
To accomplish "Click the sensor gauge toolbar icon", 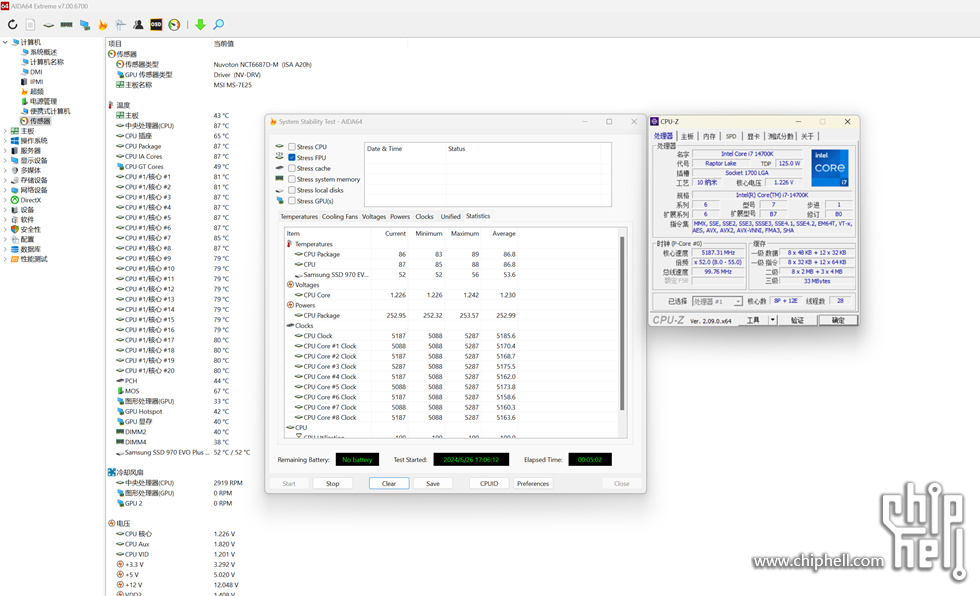I will pyautogui.click(x=174, y=24).
